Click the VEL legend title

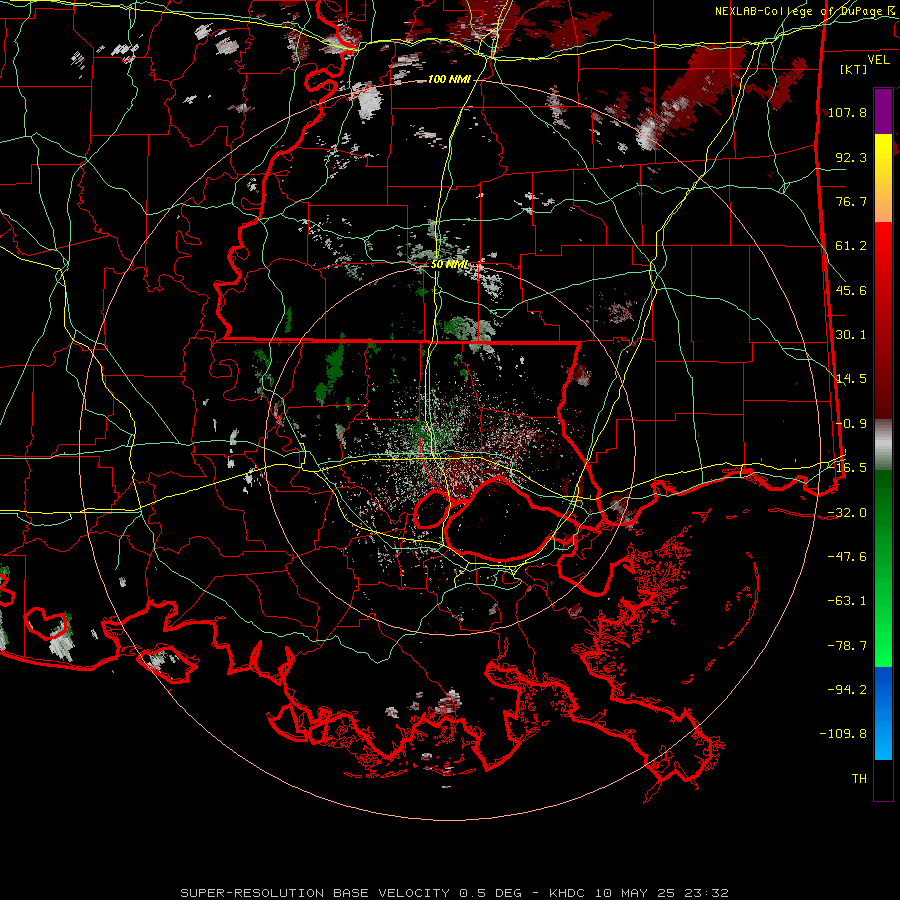878,60
